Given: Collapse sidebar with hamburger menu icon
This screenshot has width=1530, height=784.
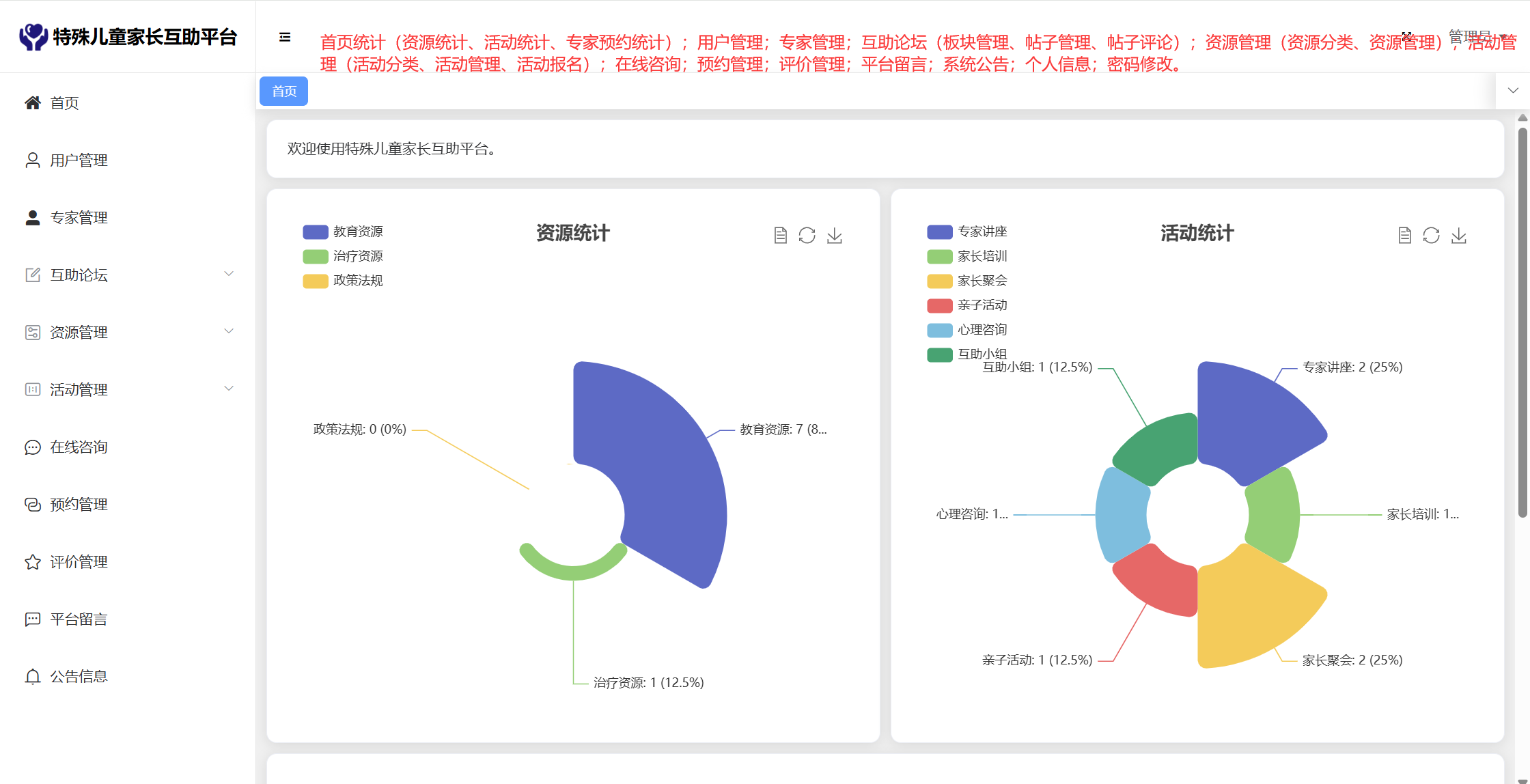Looking at the screenshot, I should (285, 37).
